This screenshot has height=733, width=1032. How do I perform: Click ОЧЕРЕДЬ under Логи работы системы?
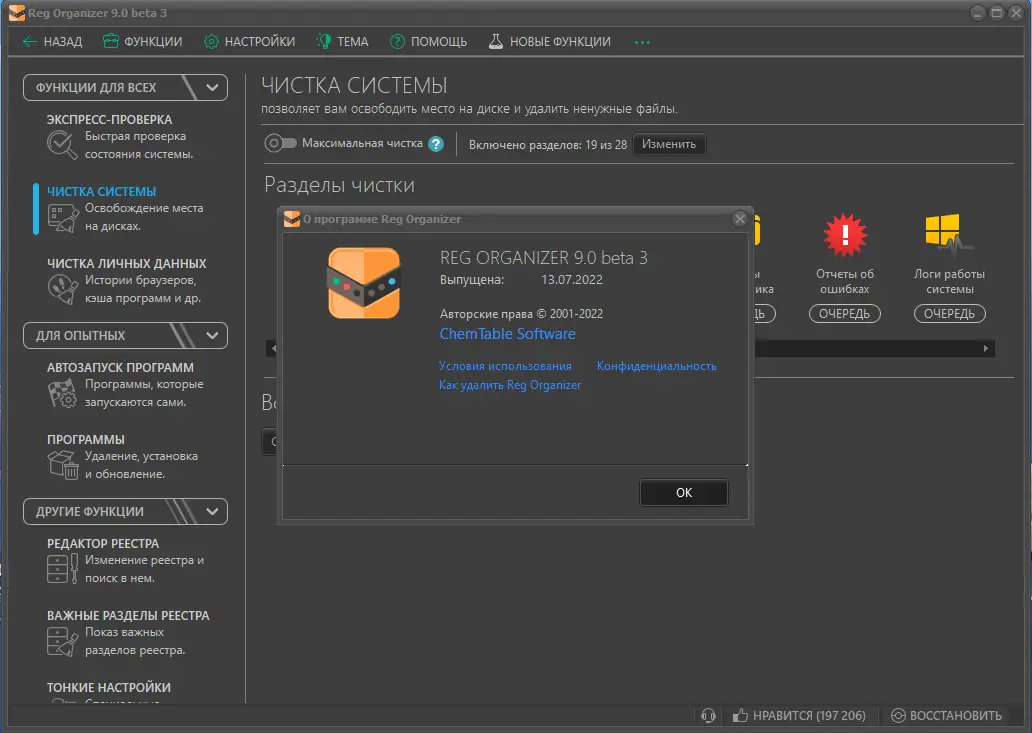pos(950,314)
